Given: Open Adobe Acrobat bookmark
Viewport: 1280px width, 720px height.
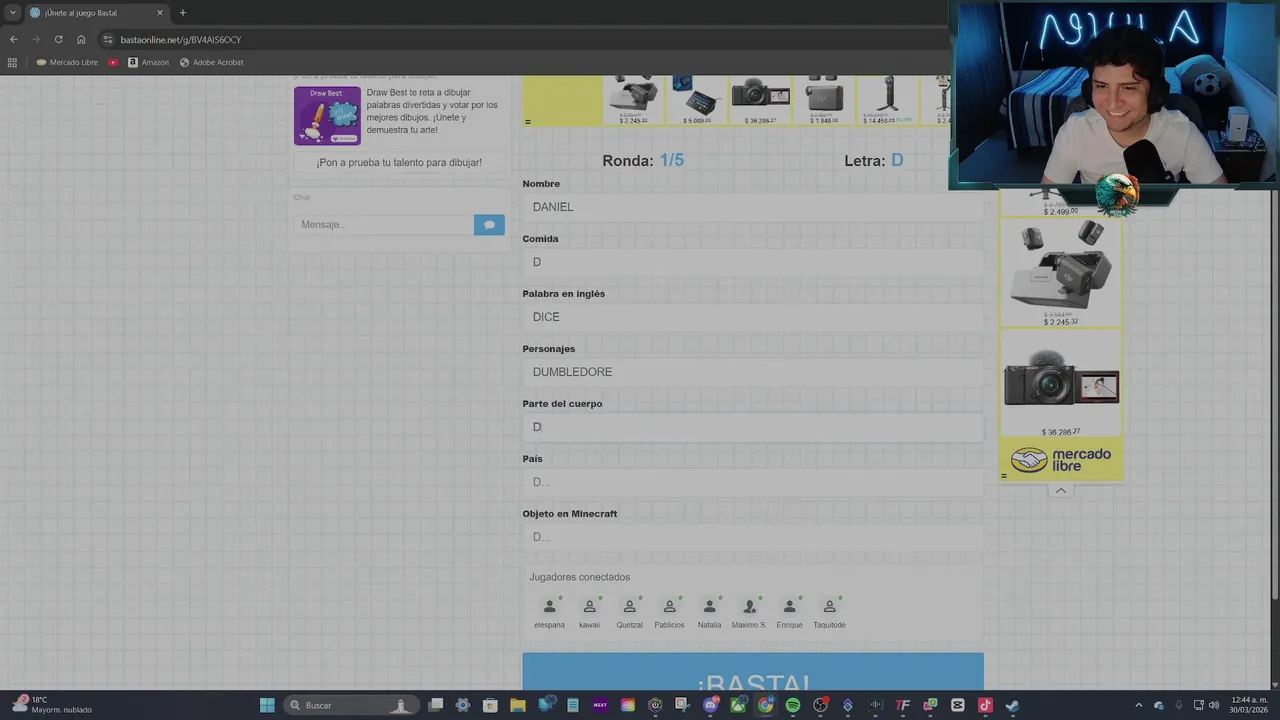Looking at the screenshot, I should point(211,62).
